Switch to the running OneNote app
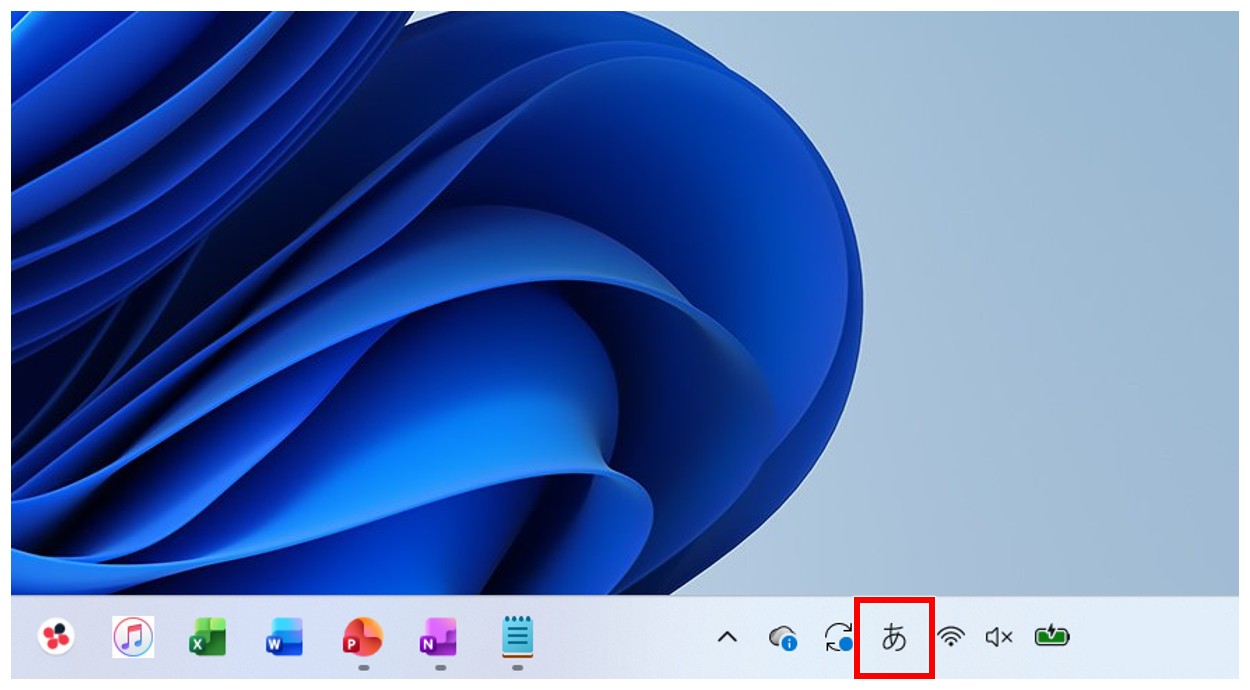The width and height of the screenshot is (1250, 690). tap(439, 636)
